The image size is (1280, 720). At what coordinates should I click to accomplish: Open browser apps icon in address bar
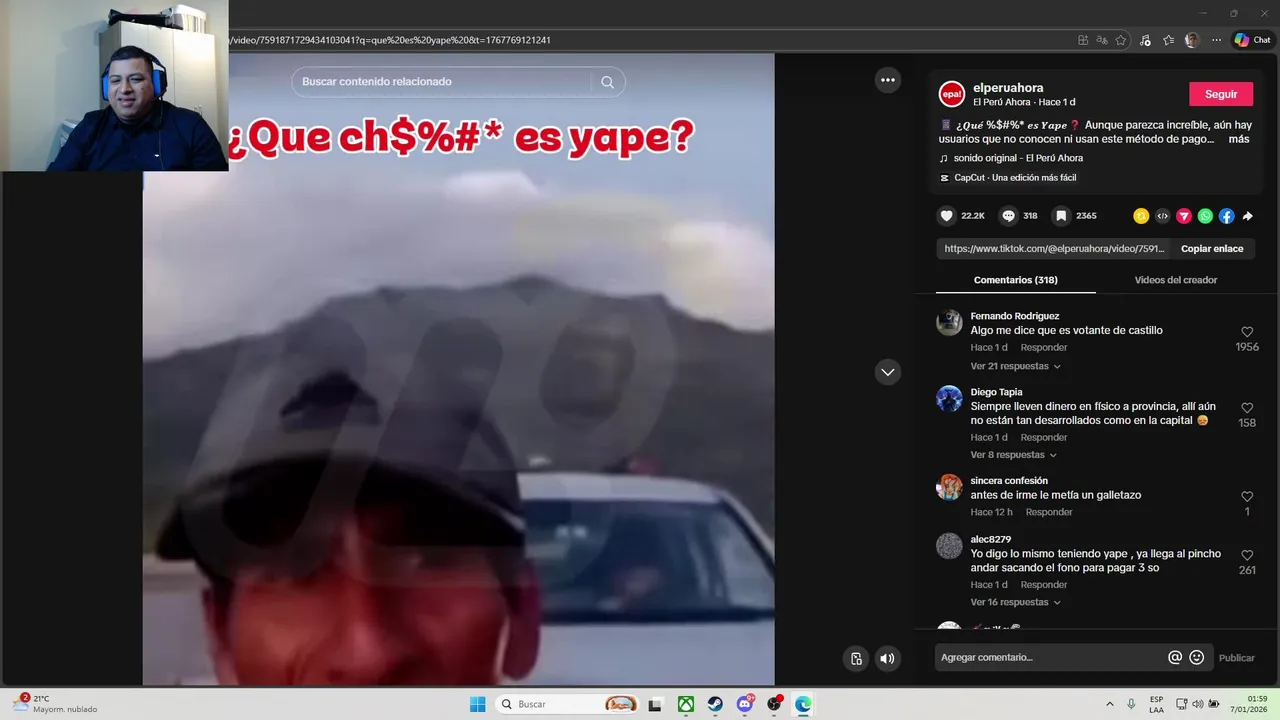[x=1083, y=40]
